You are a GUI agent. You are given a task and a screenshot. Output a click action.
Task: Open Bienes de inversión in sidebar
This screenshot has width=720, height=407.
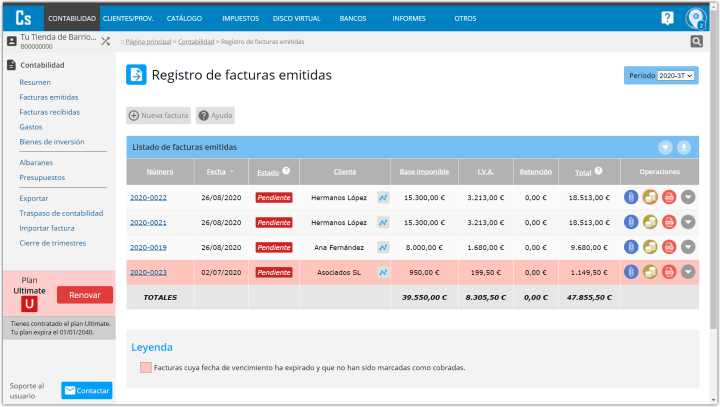tap(52, 142)
